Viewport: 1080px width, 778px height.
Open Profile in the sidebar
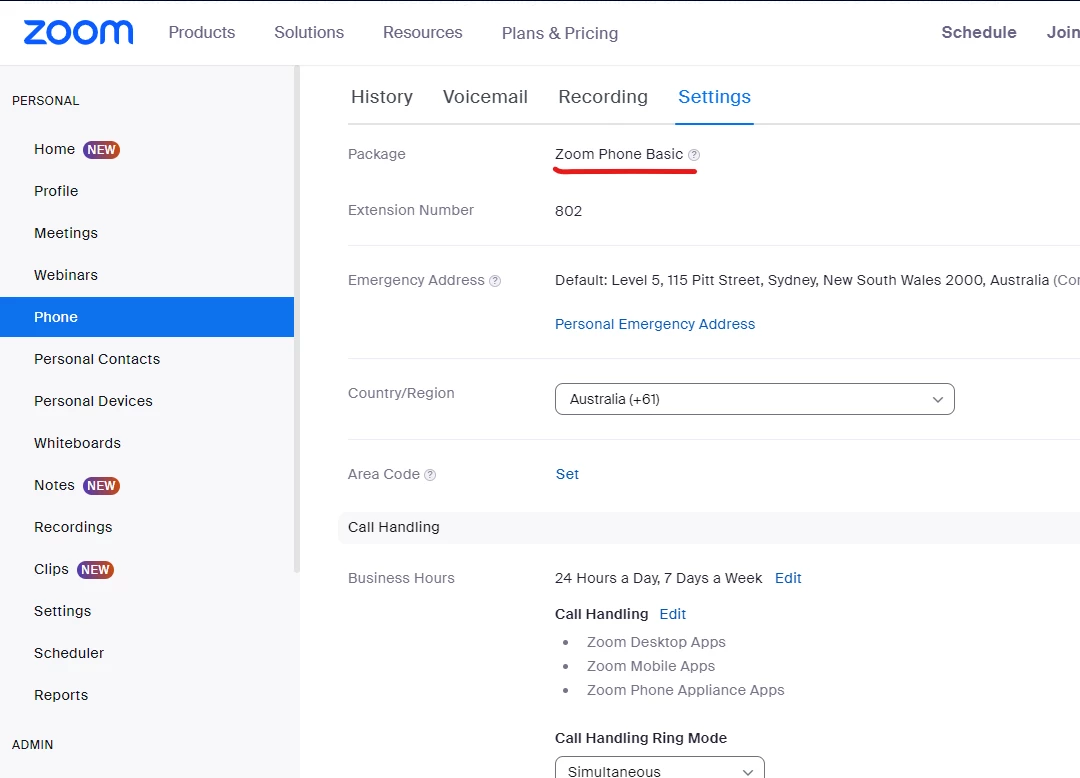click(56, 191)
